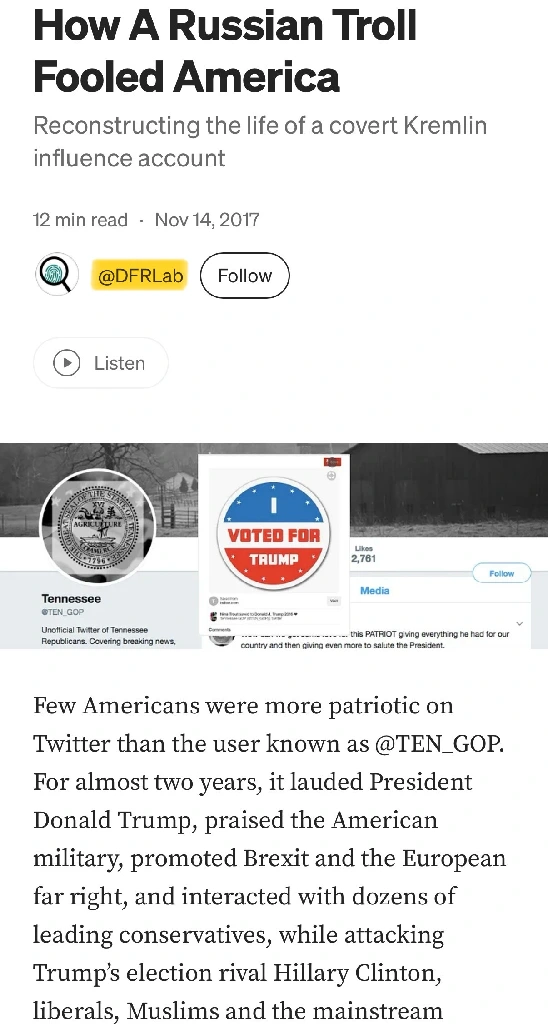
Task: Play the article with Listen button
Action: [101, 363]
